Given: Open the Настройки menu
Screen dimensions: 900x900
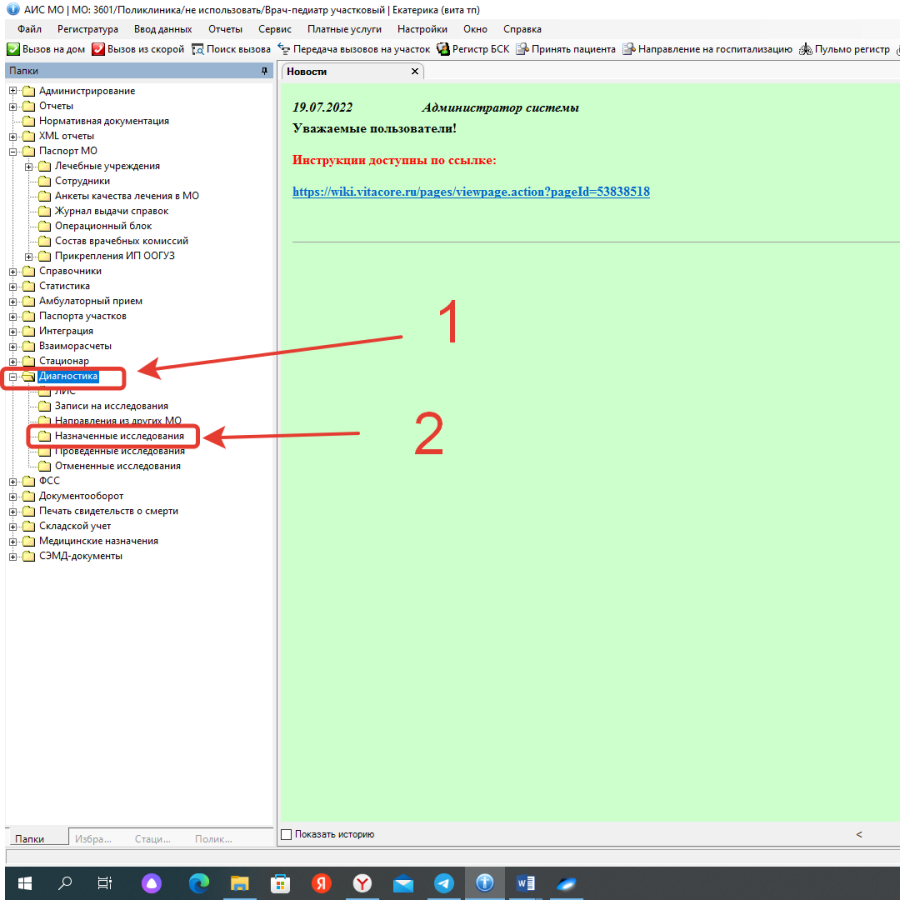Looking at the screenshot, I should tap(422, 29).
